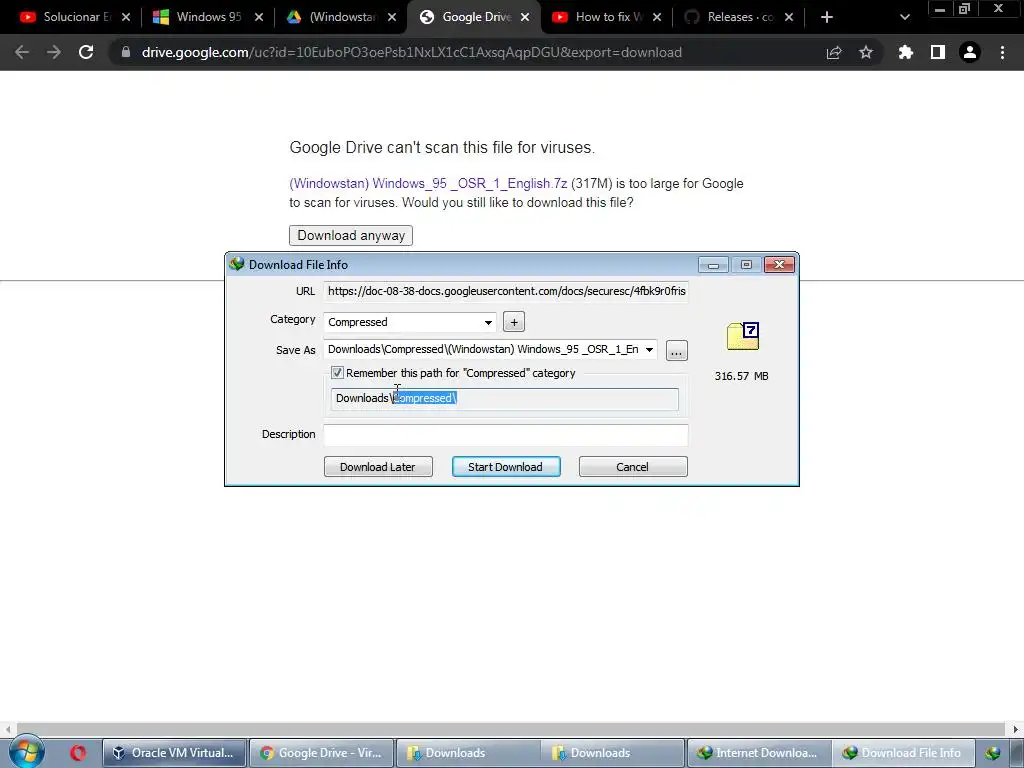Open the tab search chevron
The image size is (1024, 768).
[904, 17]
